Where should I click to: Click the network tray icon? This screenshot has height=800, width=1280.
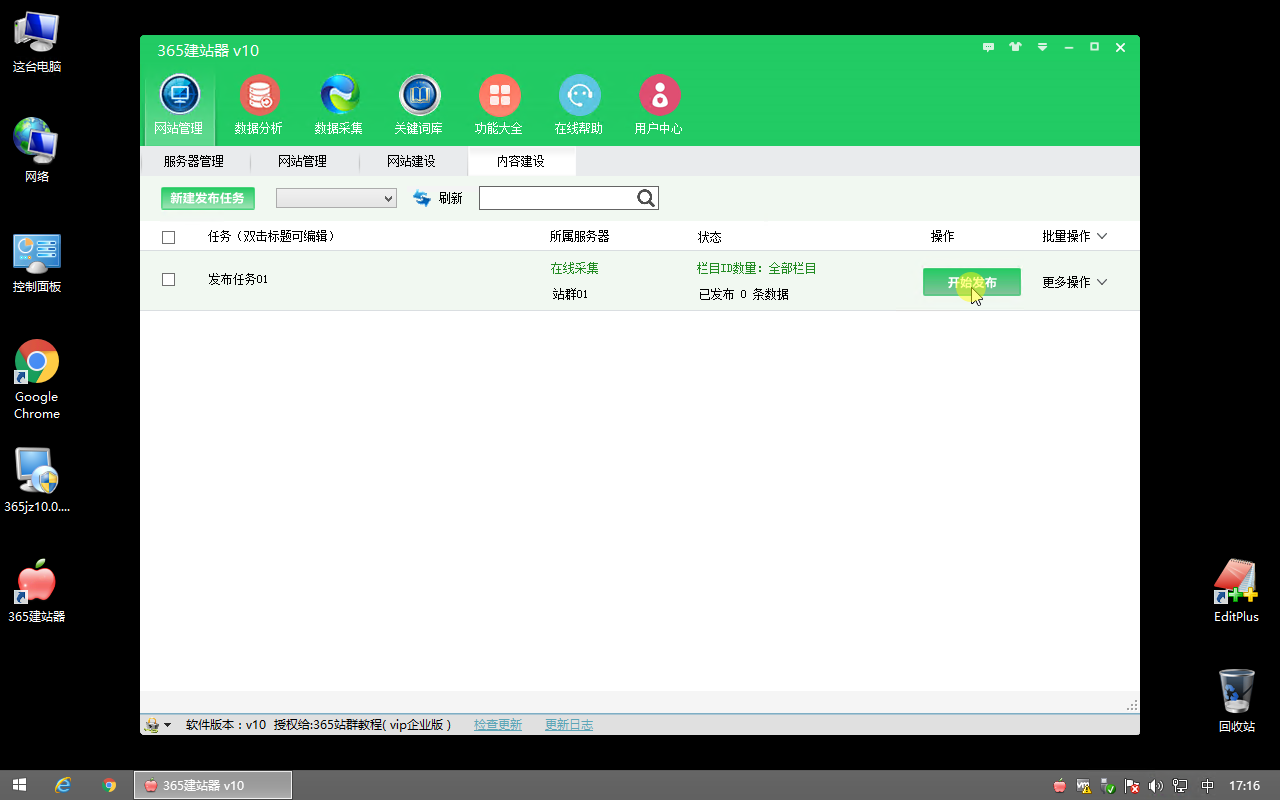point(1180,786)
